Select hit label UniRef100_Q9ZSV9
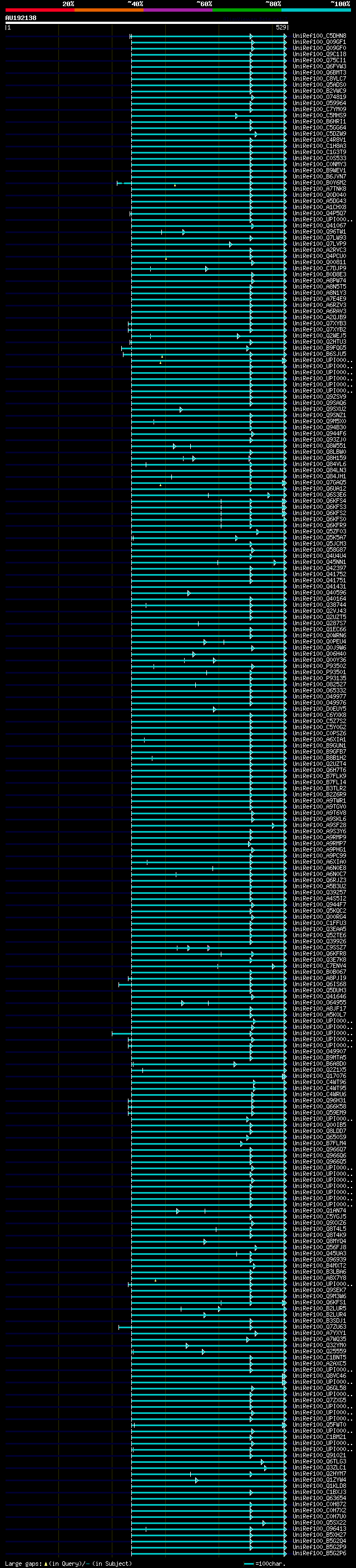Viewport: 356px width, 1568px height. 319,398
